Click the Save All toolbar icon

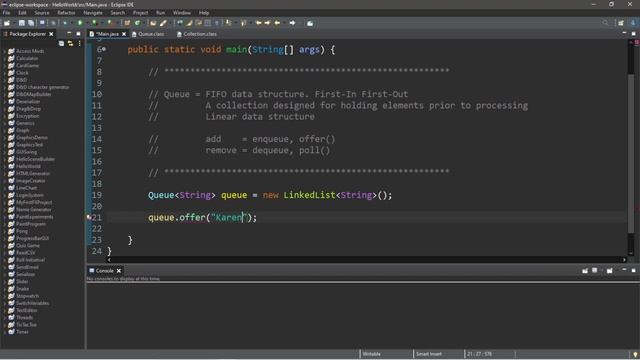(31, 23)
